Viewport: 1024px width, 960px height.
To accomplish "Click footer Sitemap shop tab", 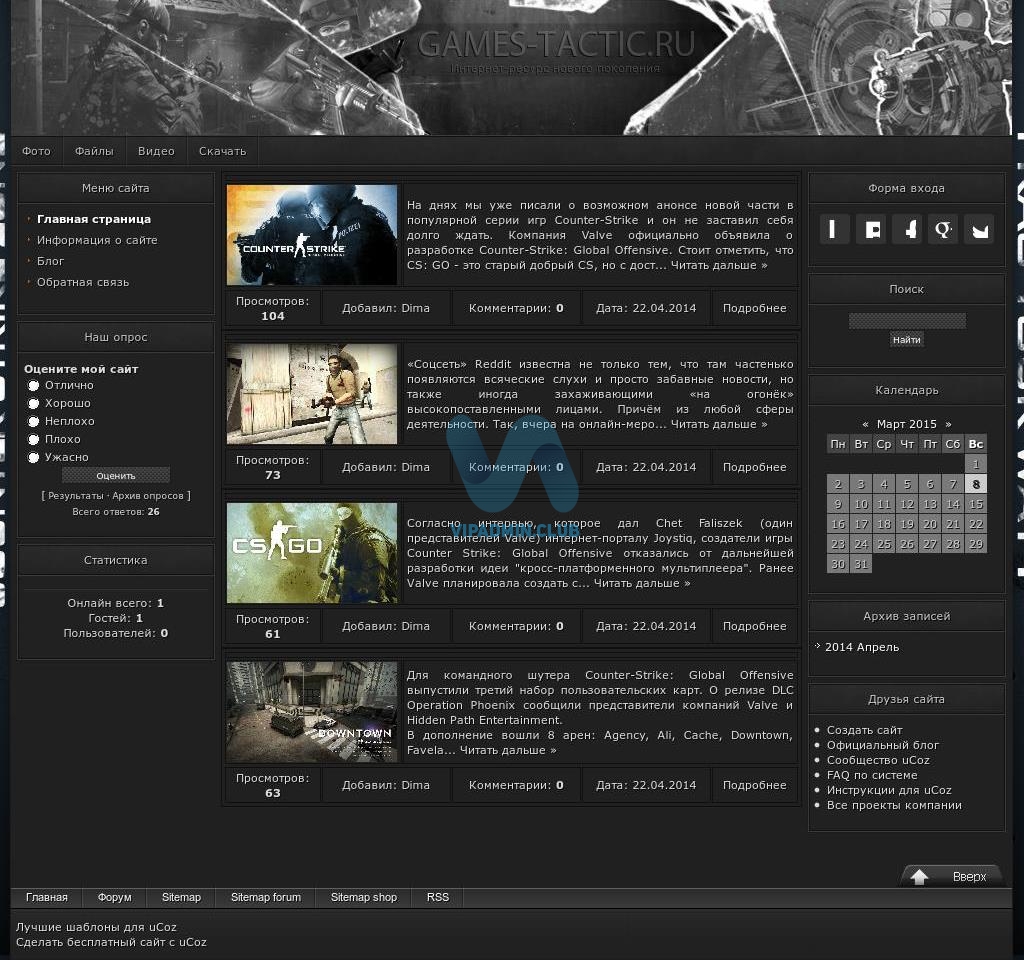I will (x=364, y=897).
